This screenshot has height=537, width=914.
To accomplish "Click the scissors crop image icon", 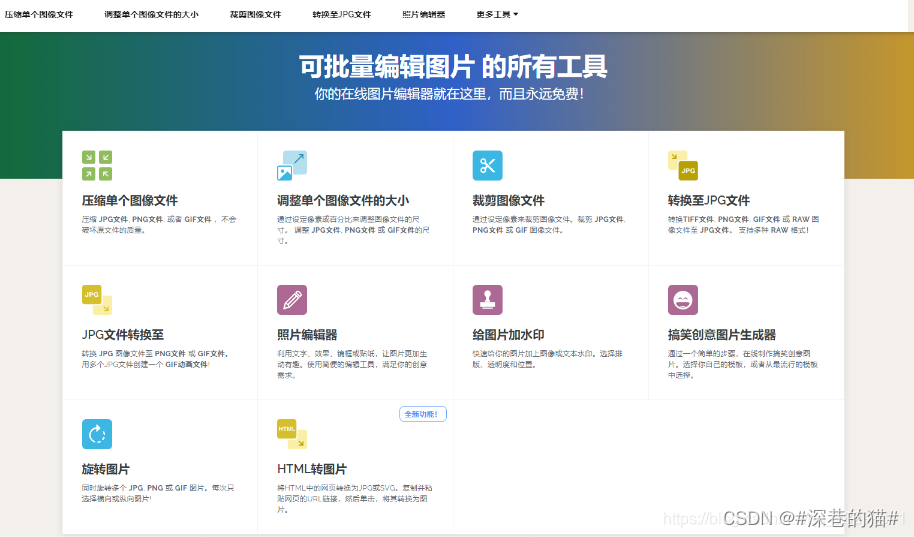I will (487, 166).
